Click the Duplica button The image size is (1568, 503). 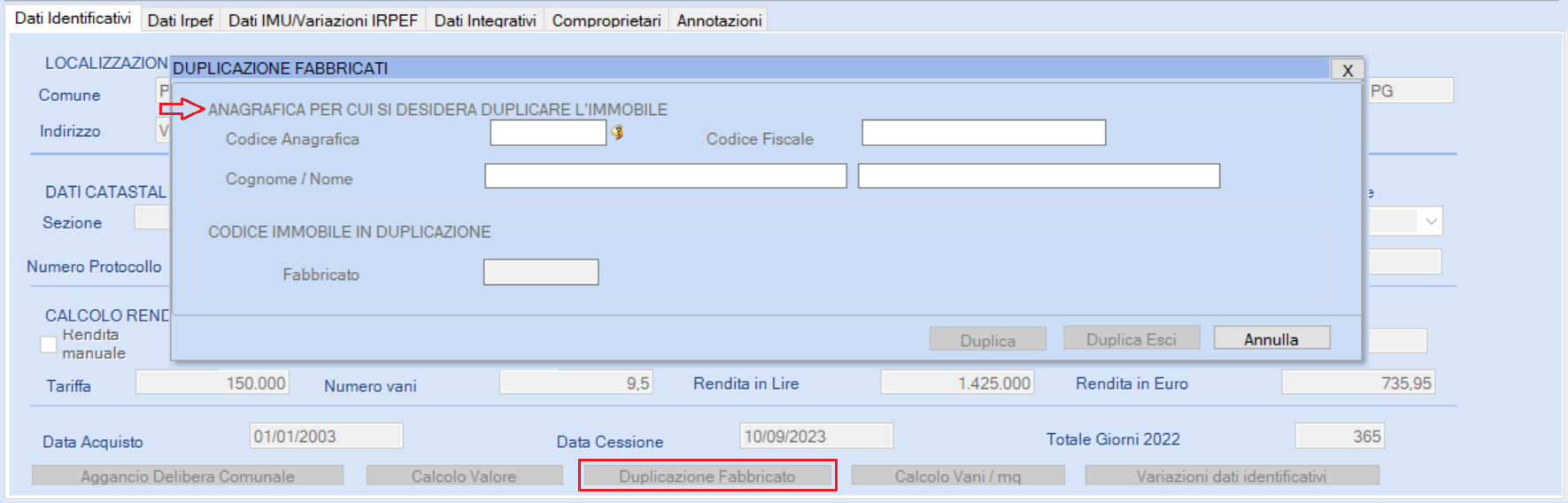(988, 340)
